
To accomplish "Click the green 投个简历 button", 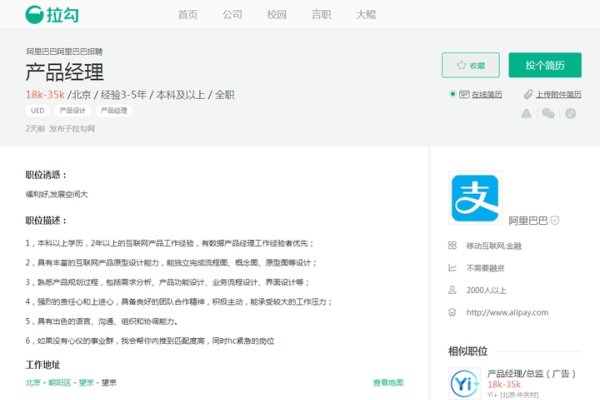I will (545, 65).
